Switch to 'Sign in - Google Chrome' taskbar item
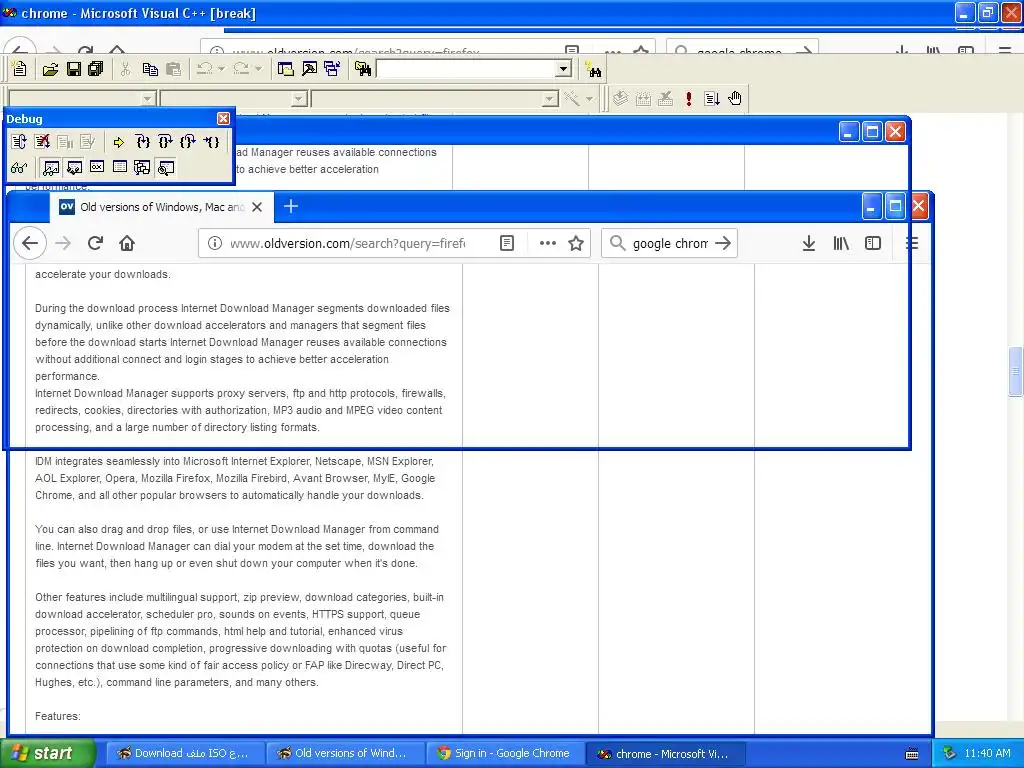This screenshot has height=768, width=1024. [x=506, y=754]
